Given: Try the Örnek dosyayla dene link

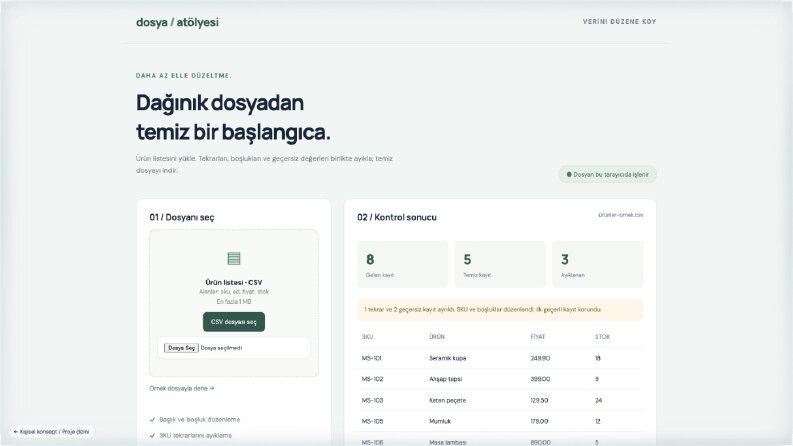Looking at the screenshot, I should coord(182,388).
